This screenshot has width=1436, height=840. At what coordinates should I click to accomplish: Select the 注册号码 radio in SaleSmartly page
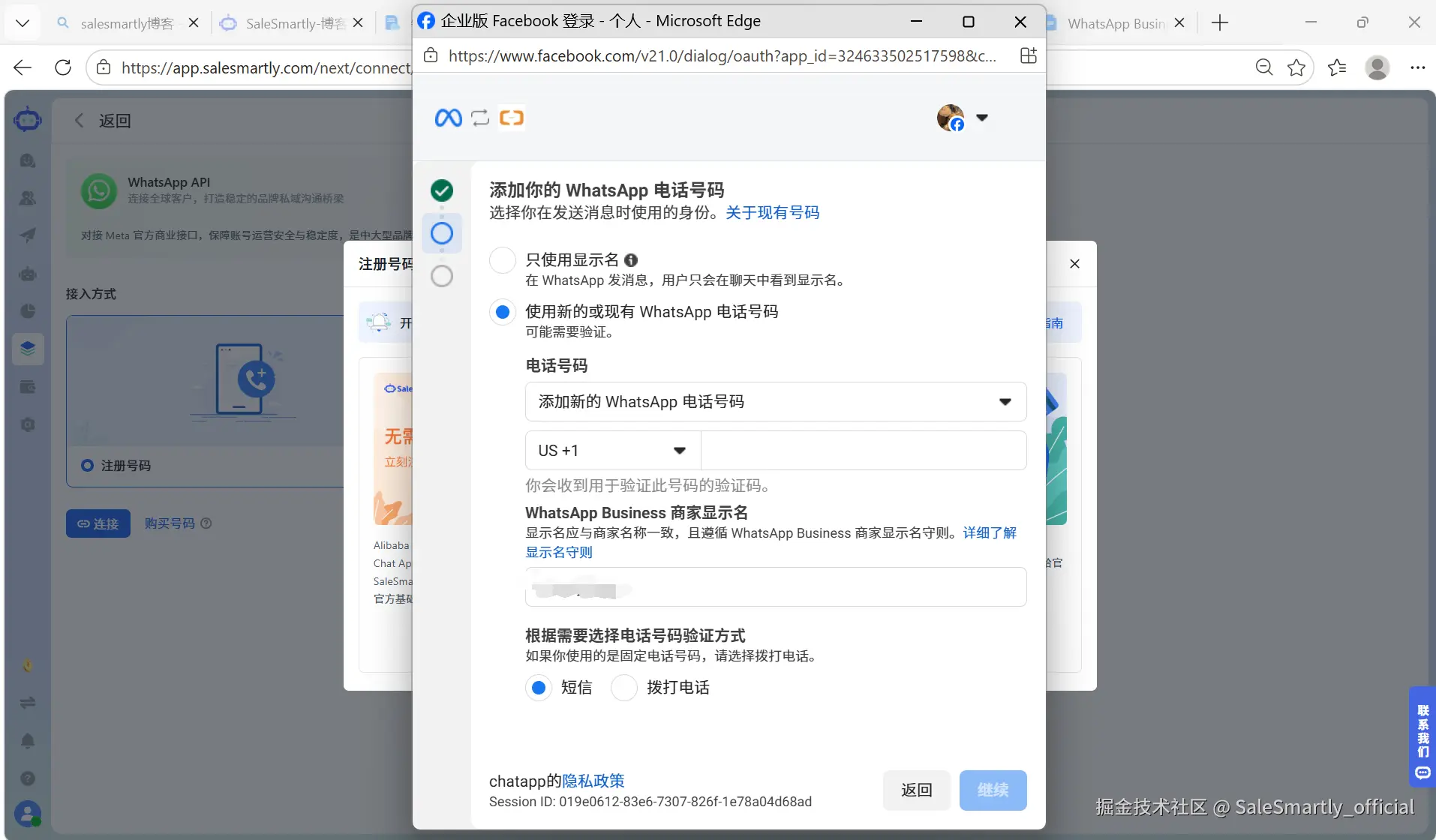[x=88, y=466]
